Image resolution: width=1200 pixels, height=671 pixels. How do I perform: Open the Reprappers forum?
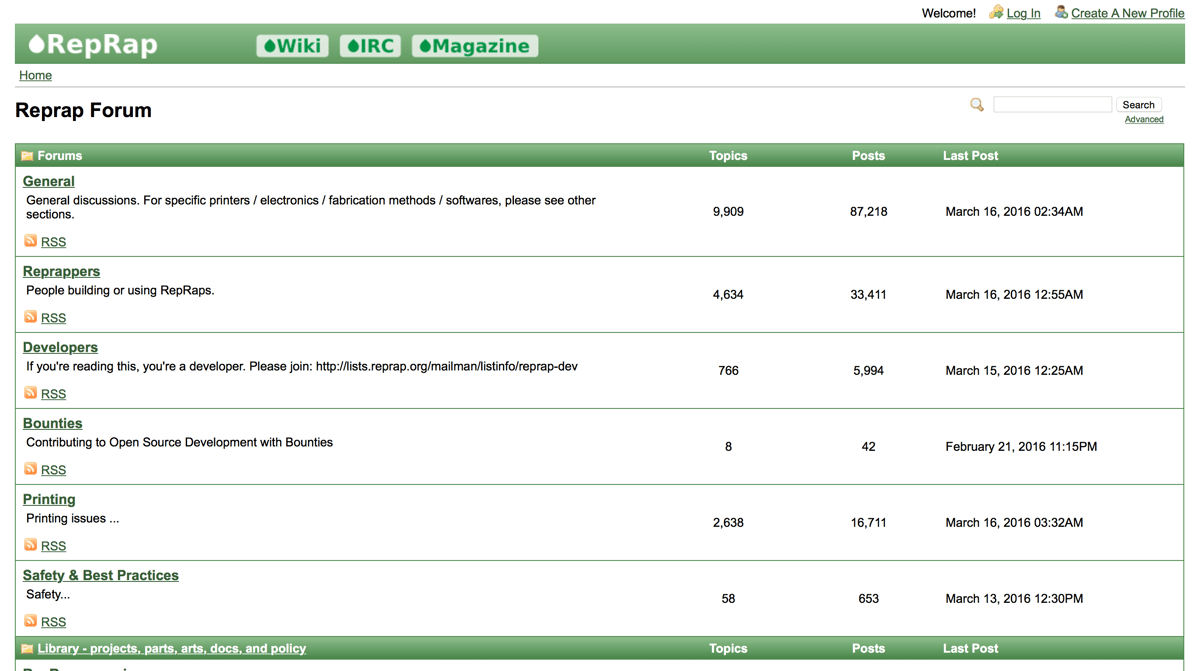[61, 272]
